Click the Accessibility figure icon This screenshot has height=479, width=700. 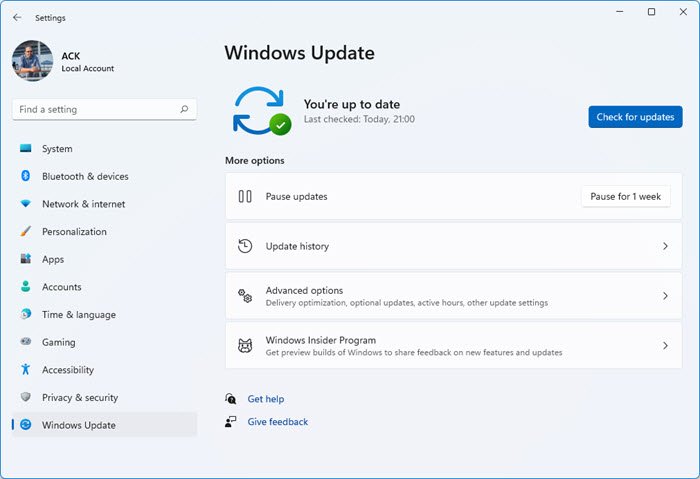26,370
